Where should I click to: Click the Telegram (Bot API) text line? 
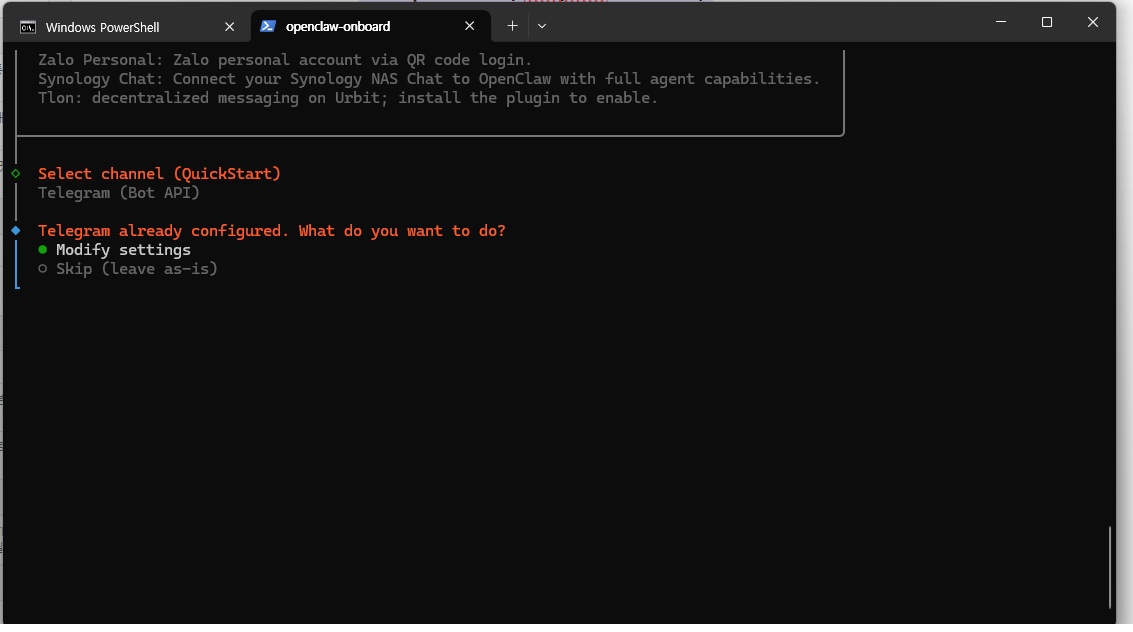[x=119, y=193]
